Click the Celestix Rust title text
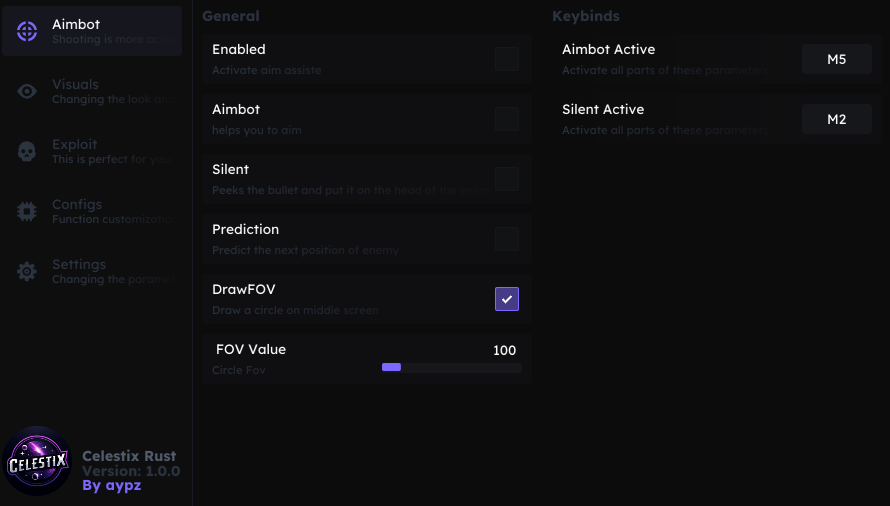Screen dimensions: 890x506 click(129, 456)
